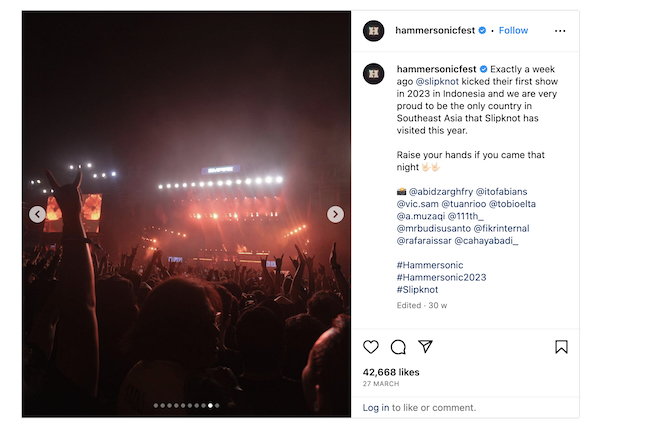Share the post via paper plane icon

[425, 347]
